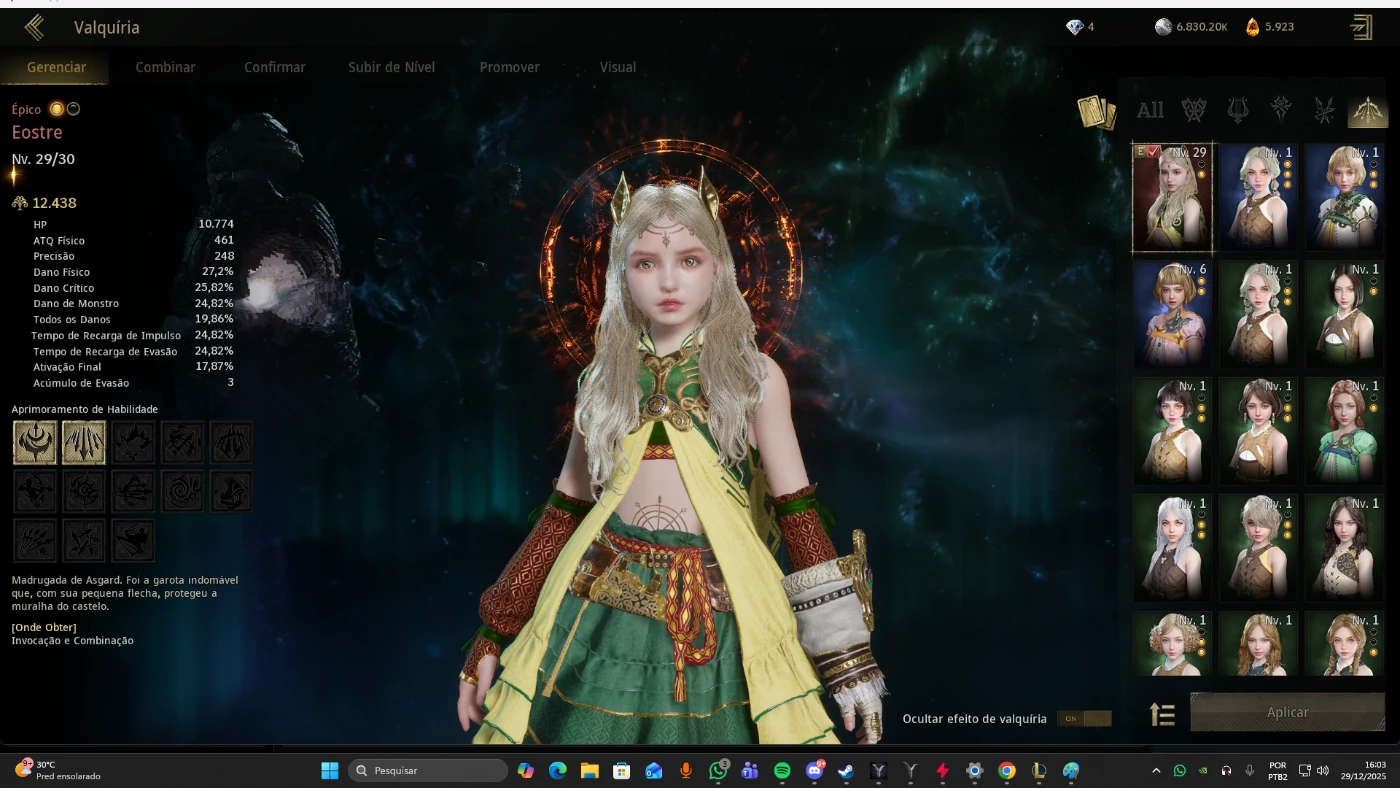Select the first highlighted skill enhancement icon
The image size is (1400, 788).
[34, 442]
